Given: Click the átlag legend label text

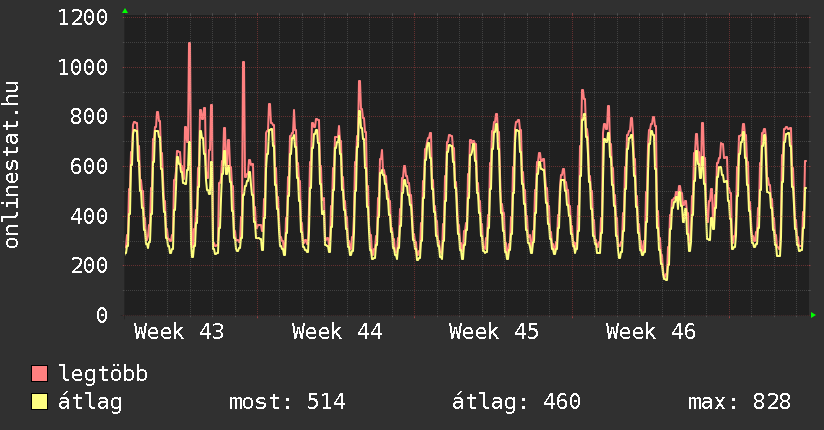Looking at the screenshot, I should (x=90, y=403).
